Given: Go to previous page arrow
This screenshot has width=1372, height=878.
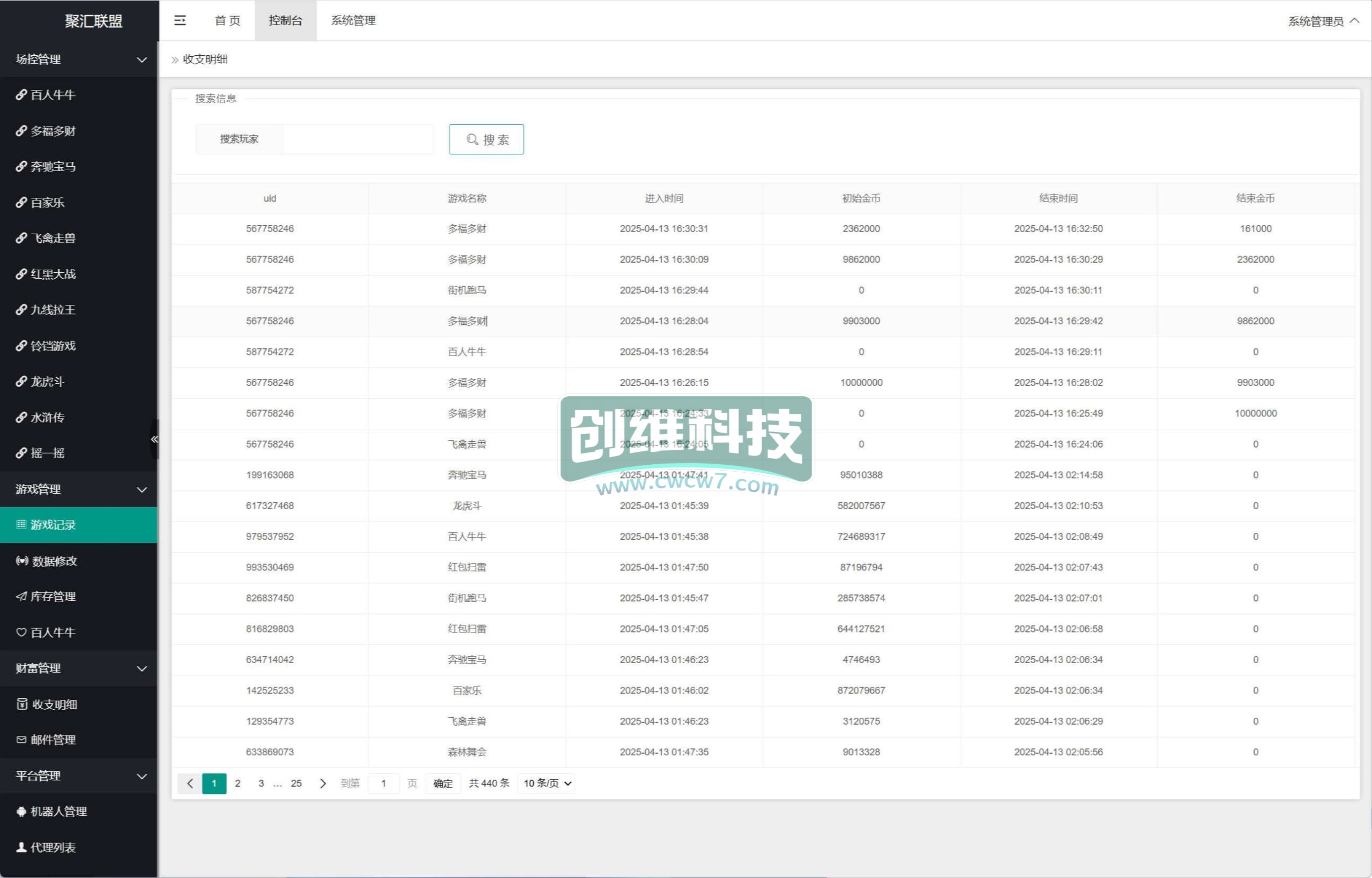Looking at the screenshot, I should pyautogui.click(x=190, y=783).
